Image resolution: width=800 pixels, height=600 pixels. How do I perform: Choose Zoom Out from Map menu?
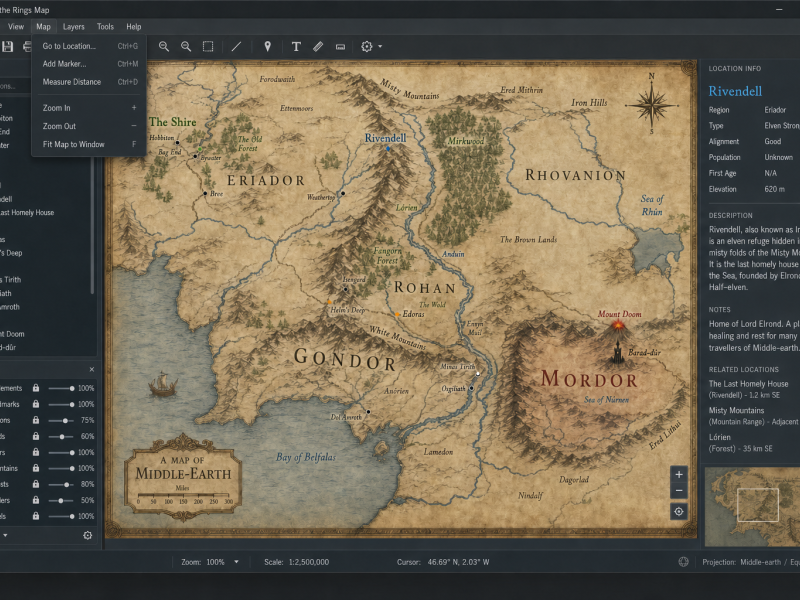89,126
